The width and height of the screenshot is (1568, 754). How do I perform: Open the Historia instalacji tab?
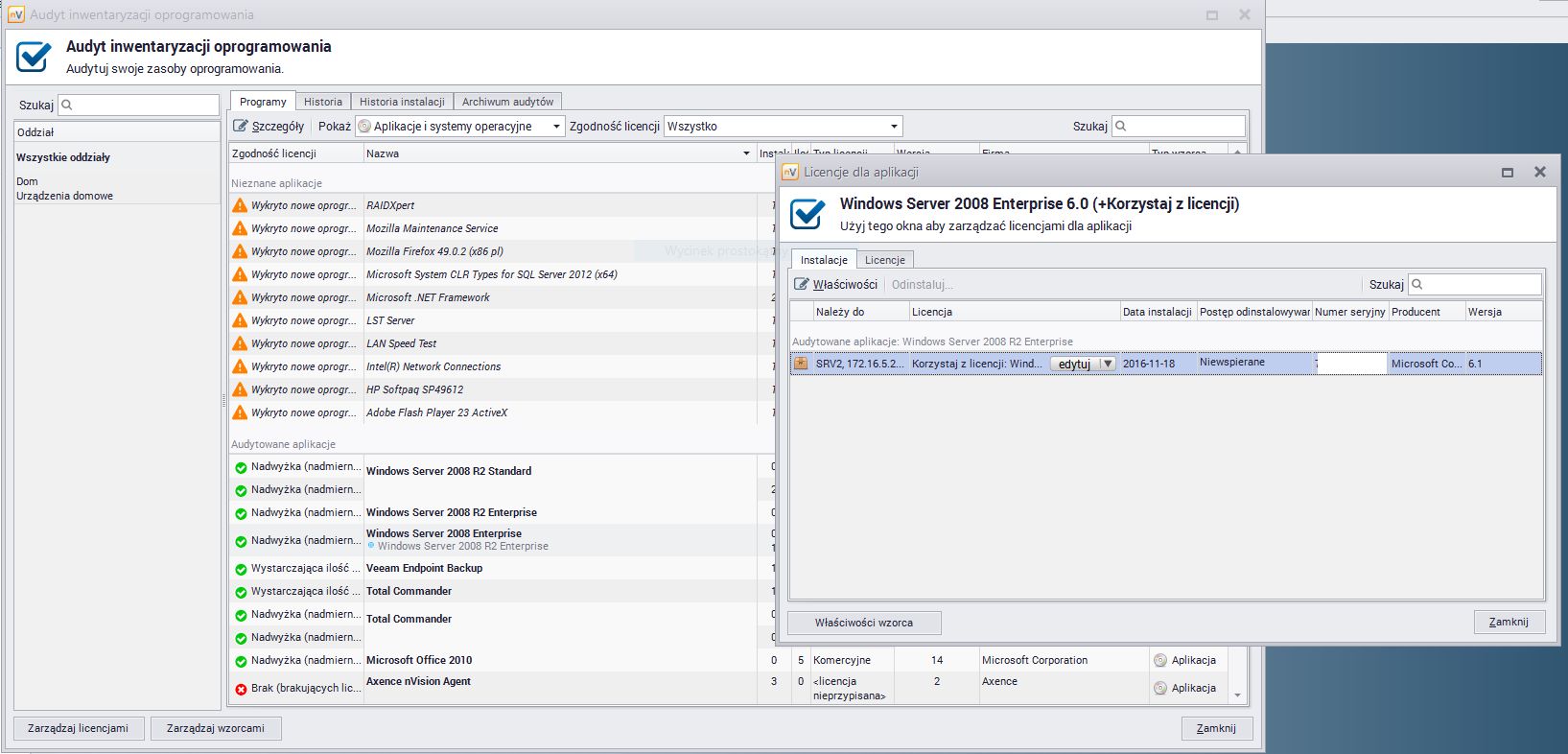point(402,102)
